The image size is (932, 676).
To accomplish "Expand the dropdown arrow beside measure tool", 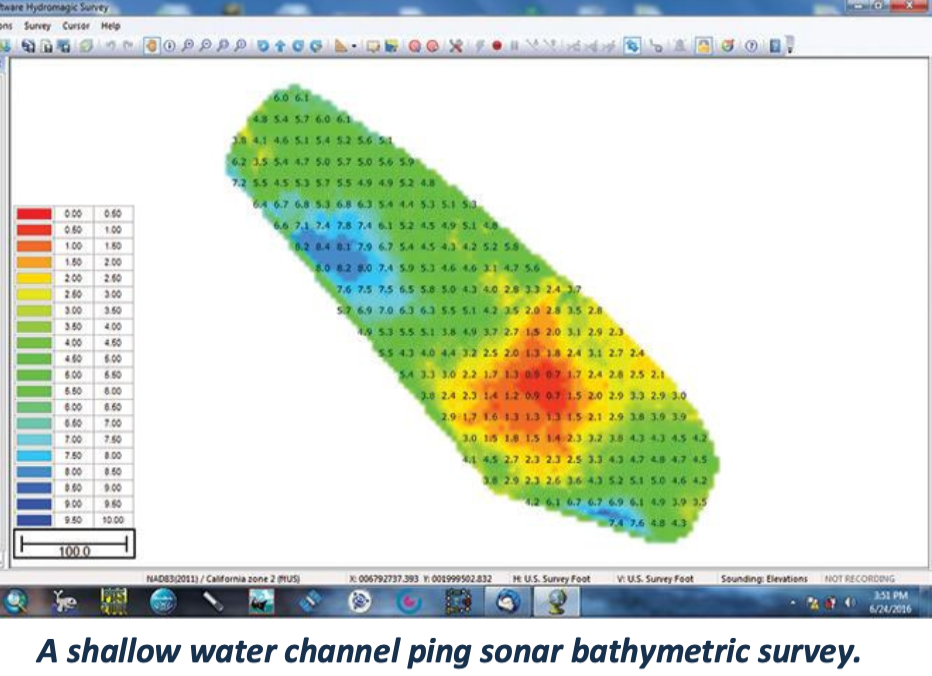I will pos(354,46).
